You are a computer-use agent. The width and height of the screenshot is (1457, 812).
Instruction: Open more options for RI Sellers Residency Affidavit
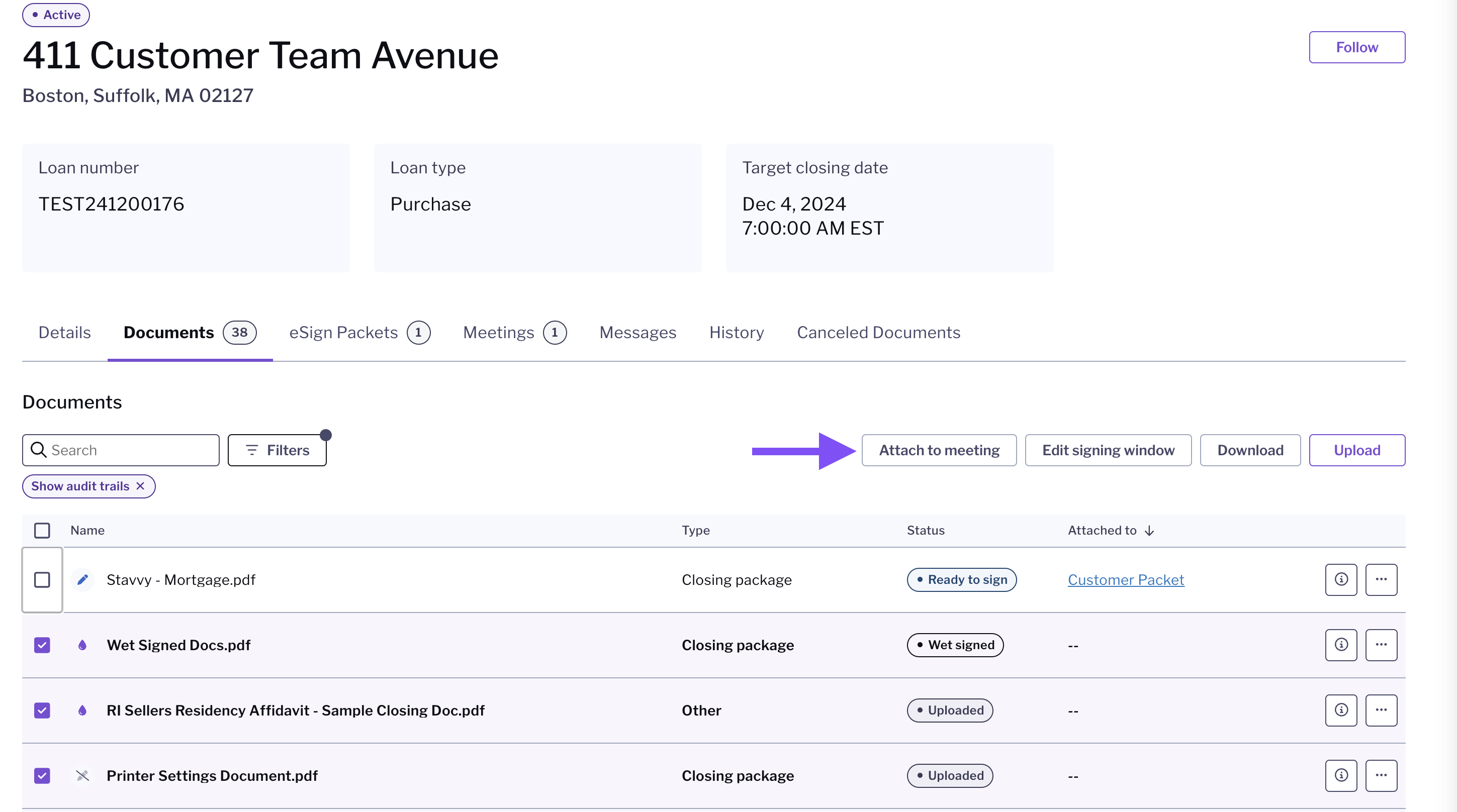point(1381,710)
